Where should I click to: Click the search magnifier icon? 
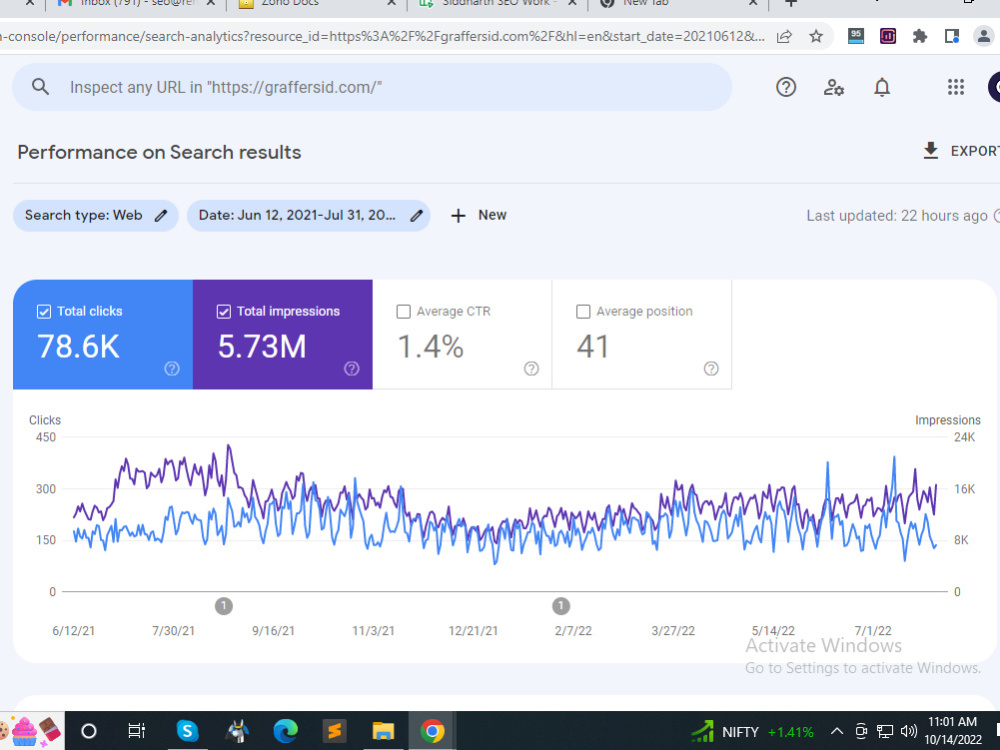[40, 87]
